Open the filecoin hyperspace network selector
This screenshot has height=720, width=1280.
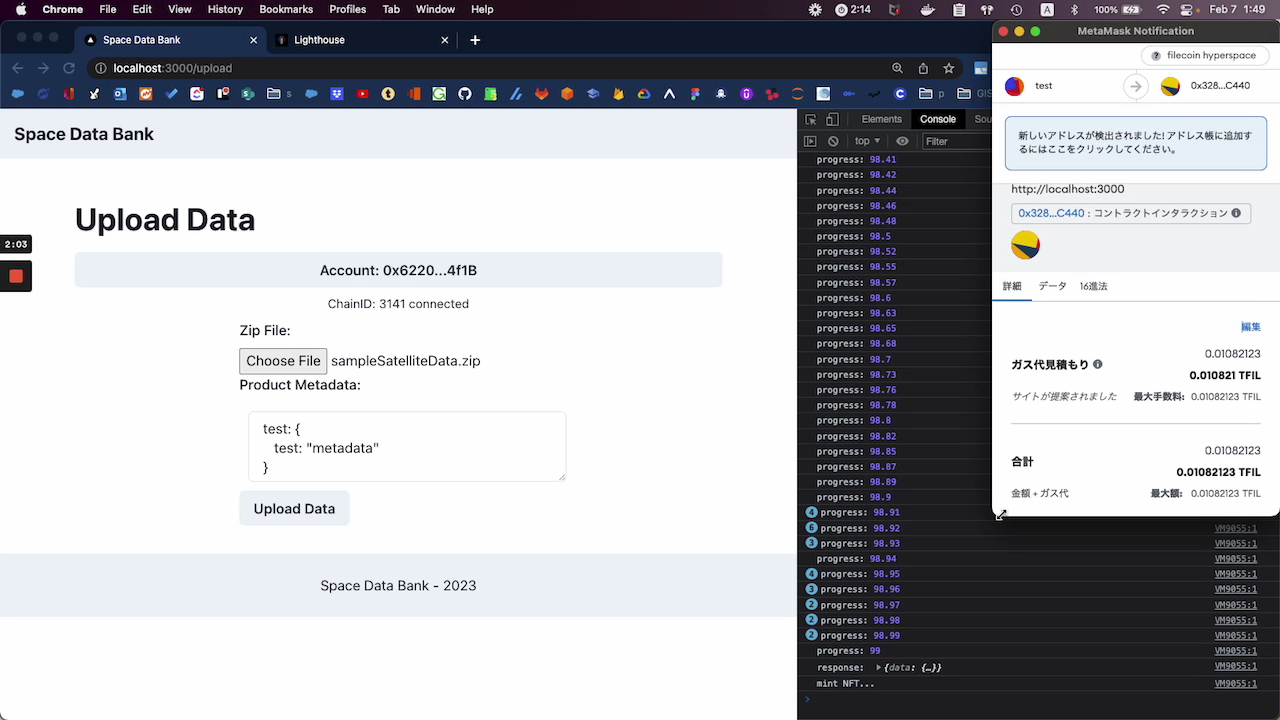(1203, 56)
